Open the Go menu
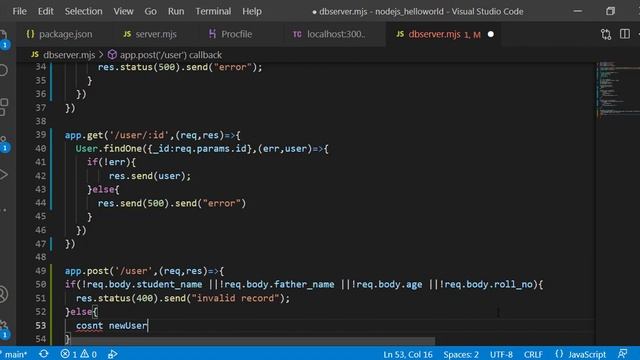Viewport: 640px width, 360px height. coord(150,11)
